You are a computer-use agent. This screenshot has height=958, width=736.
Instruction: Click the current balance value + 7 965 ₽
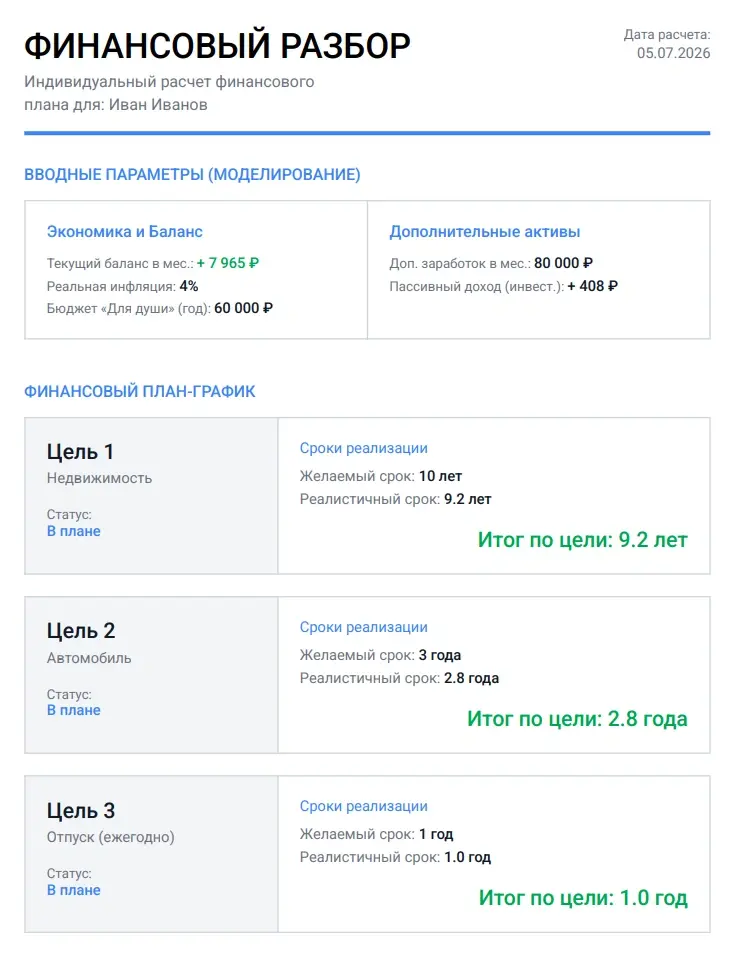[228, 263]
